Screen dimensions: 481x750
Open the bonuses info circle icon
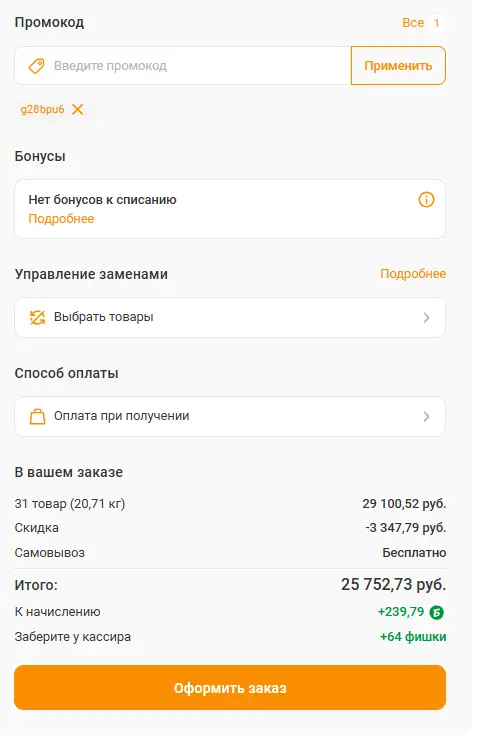[426, 199]
